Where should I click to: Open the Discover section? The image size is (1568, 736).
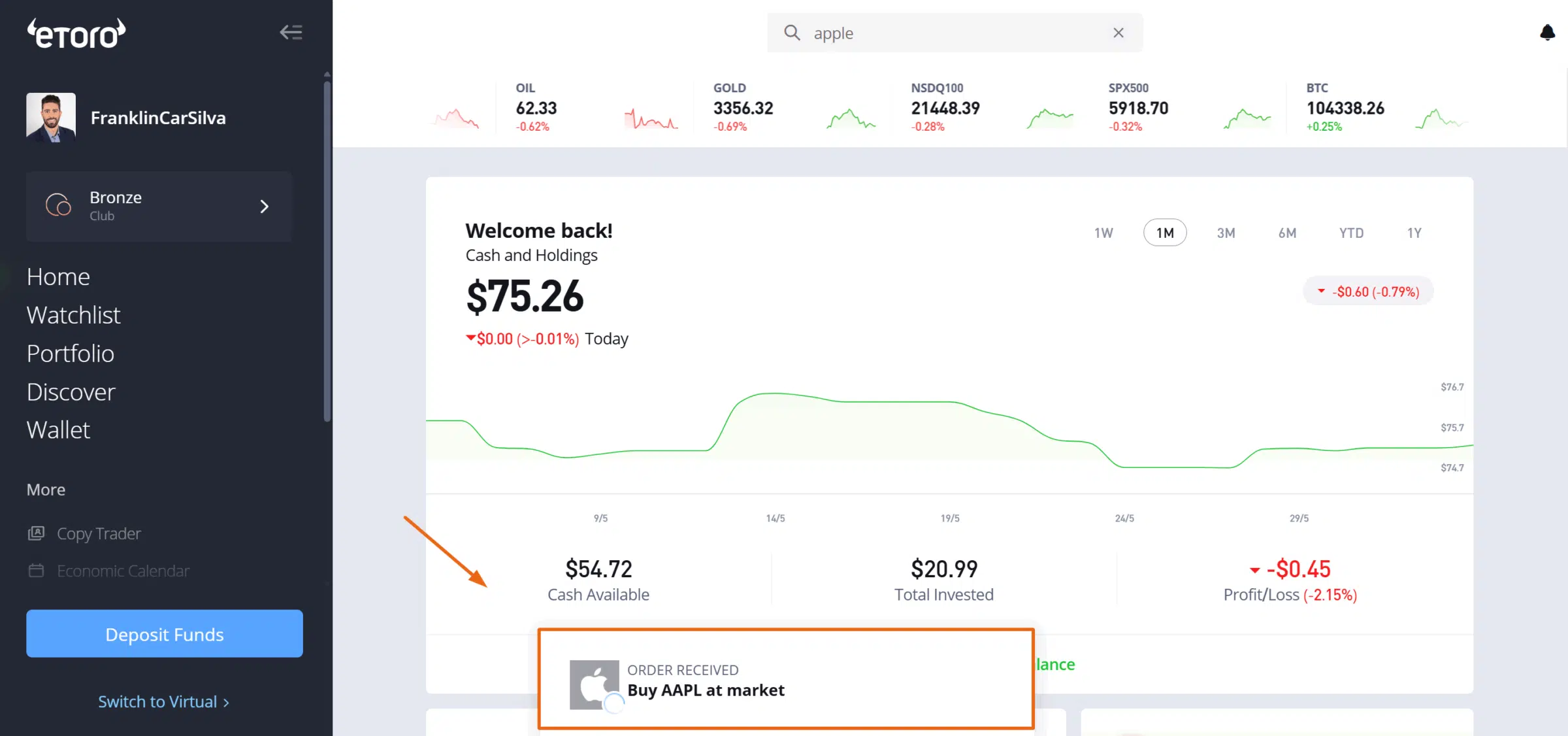tap(71, 392)
